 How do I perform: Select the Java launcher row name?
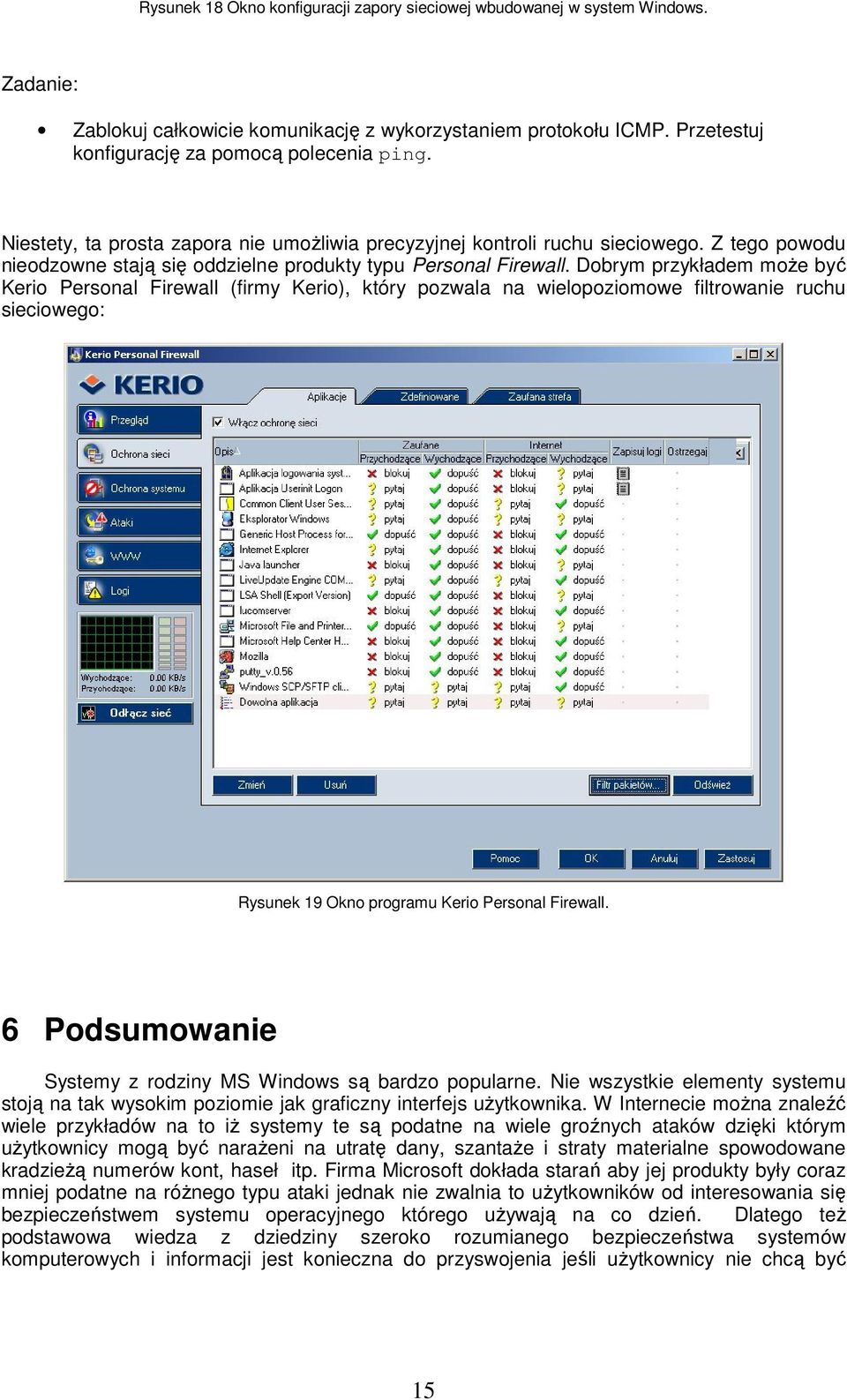pyautogui.click(x=269, y=565)
